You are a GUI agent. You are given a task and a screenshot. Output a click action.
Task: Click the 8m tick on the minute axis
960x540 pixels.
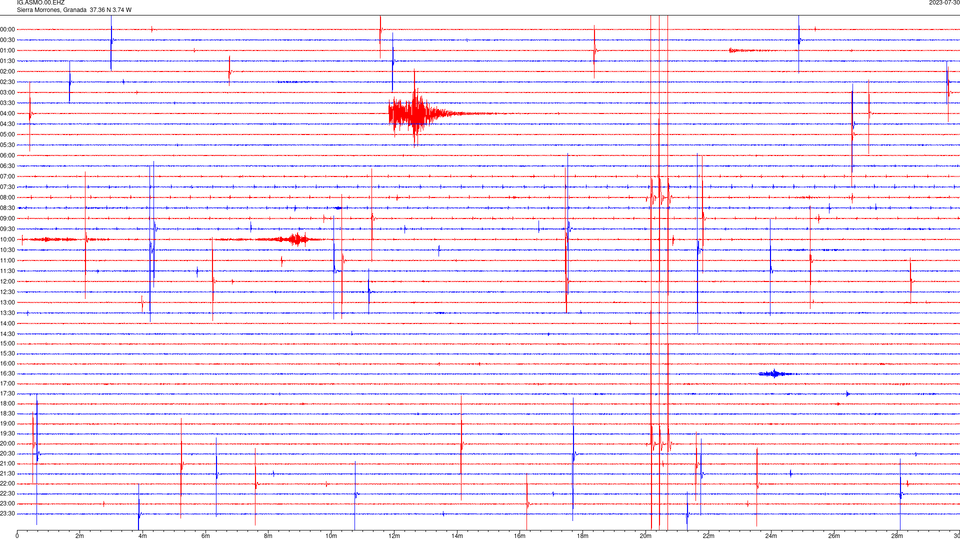pos(268,536)
